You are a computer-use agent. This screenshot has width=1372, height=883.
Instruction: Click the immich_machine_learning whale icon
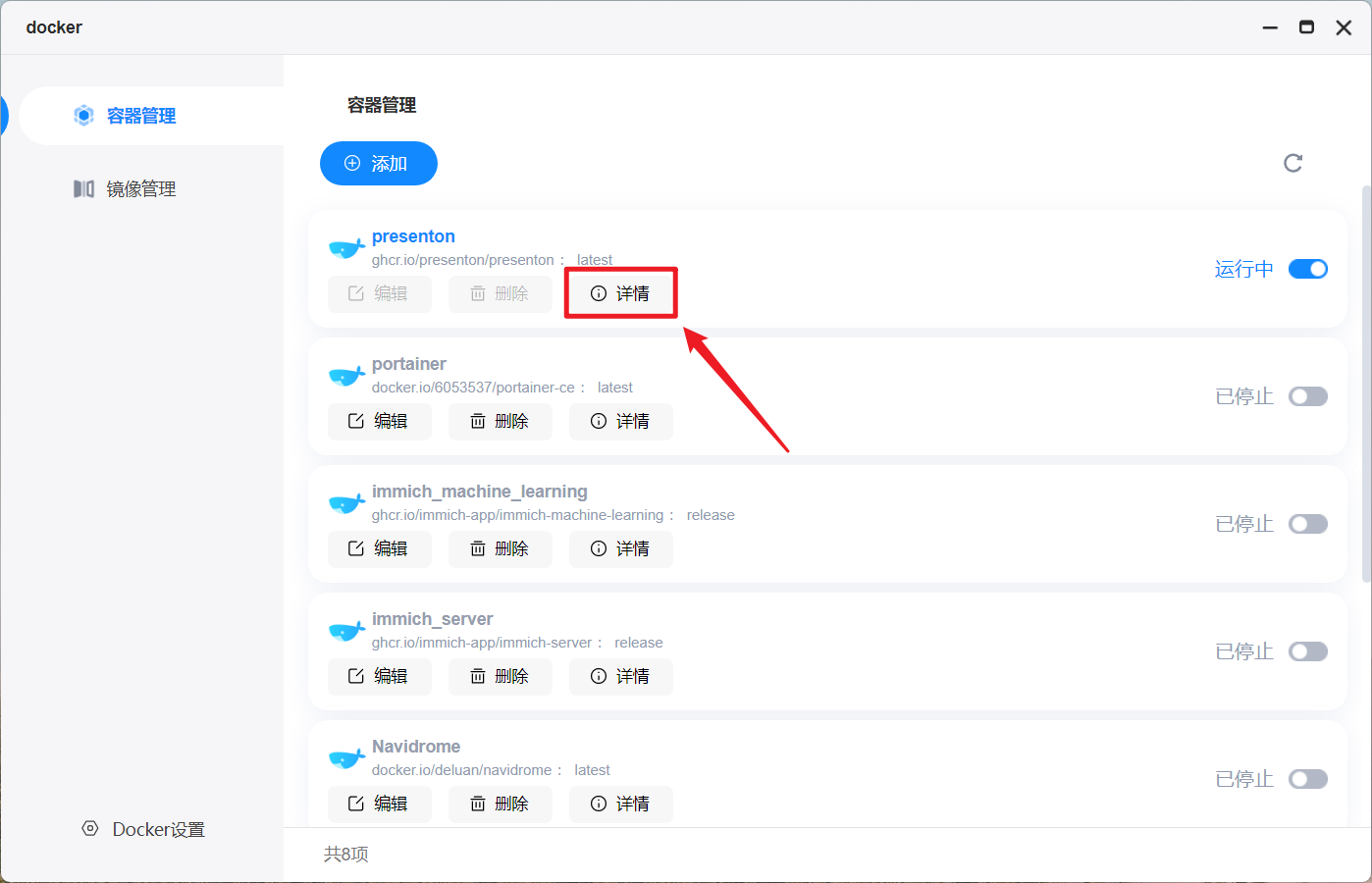(346, 503)
